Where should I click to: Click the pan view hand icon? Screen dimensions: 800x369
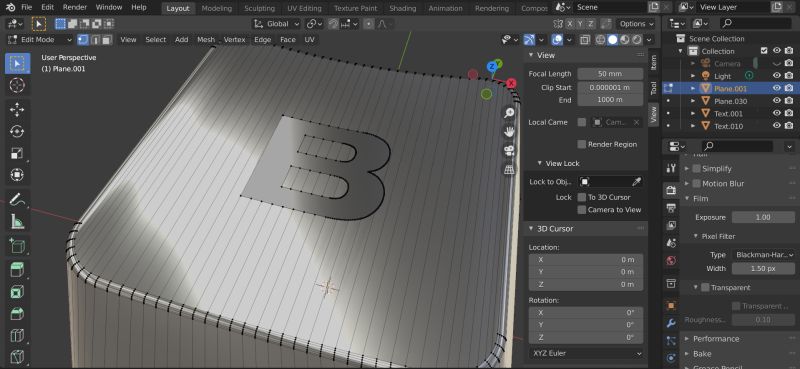click(509, 132)
